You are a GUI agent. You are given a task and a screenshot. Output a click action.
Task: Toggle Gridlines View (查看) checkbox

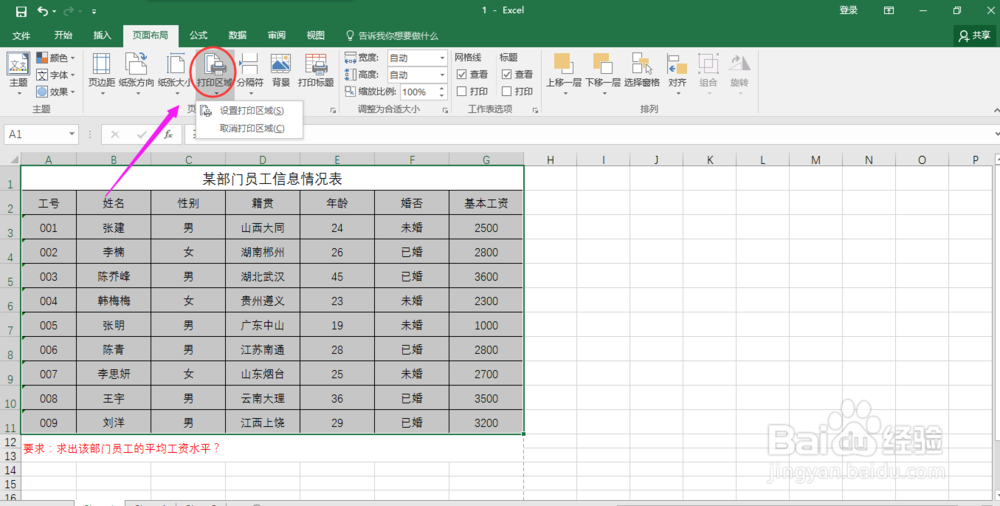[462, 75]
